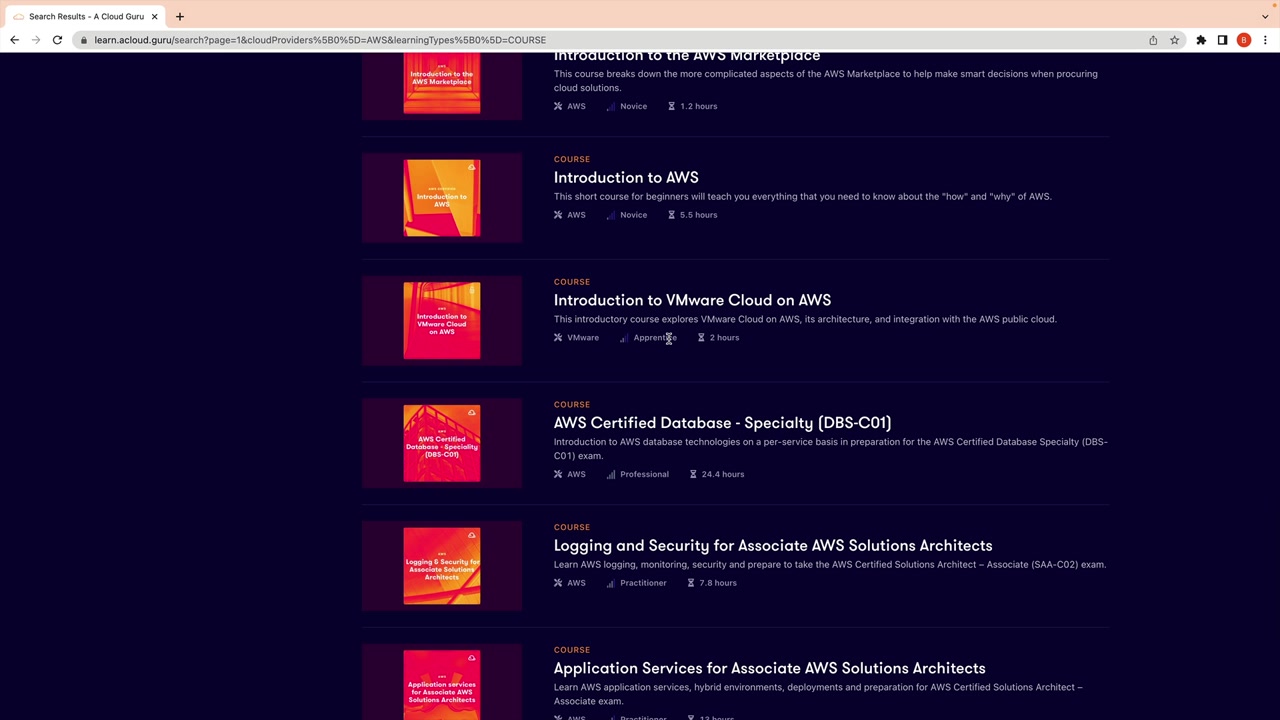Bookmark this page with the star icon
The width and height of the screenshot is (1280, 720).
tap(1174, 40)
